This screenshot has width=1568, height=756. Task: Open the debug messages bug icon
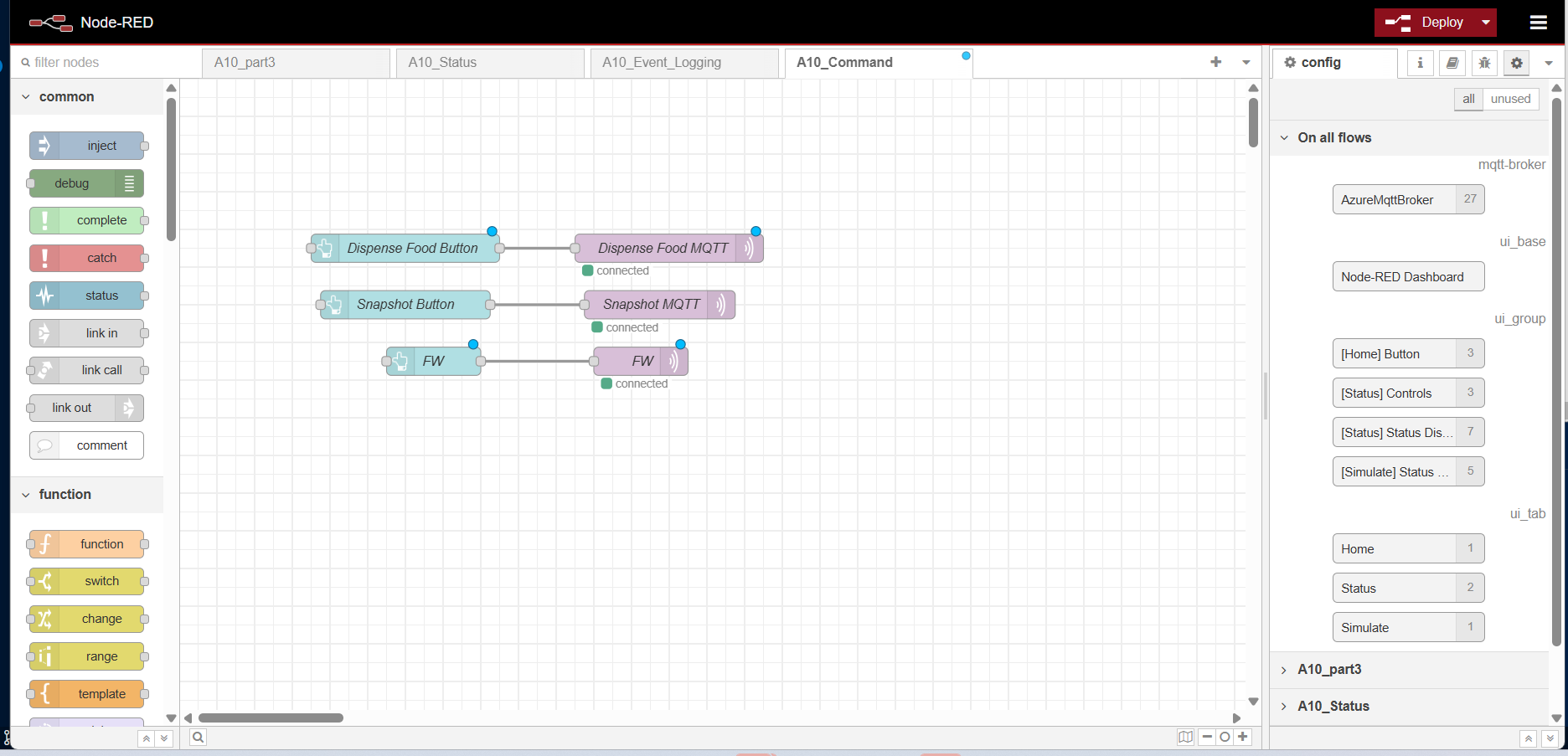point(1484,63)
